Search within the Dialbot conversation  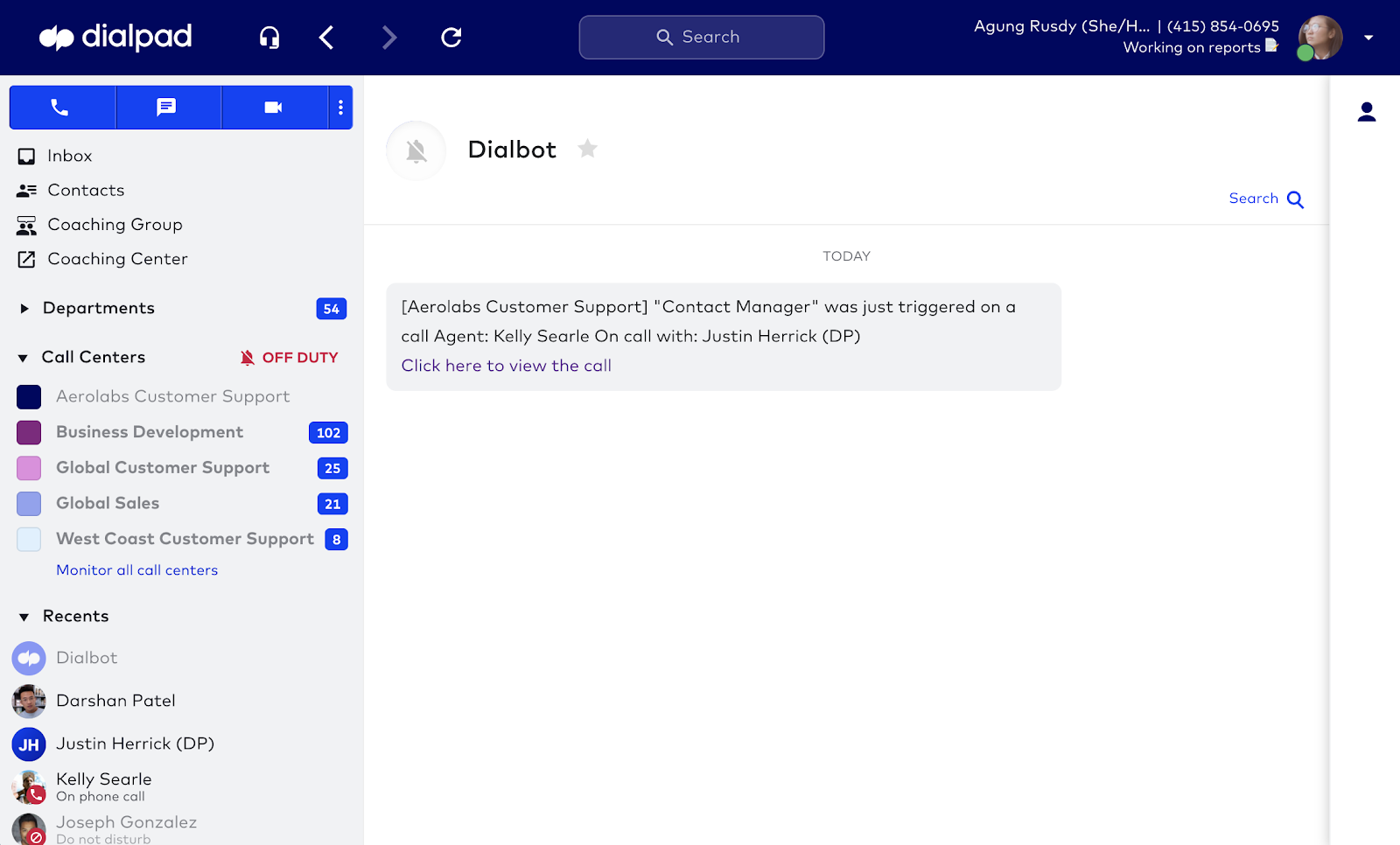(x=1266, y=199)
